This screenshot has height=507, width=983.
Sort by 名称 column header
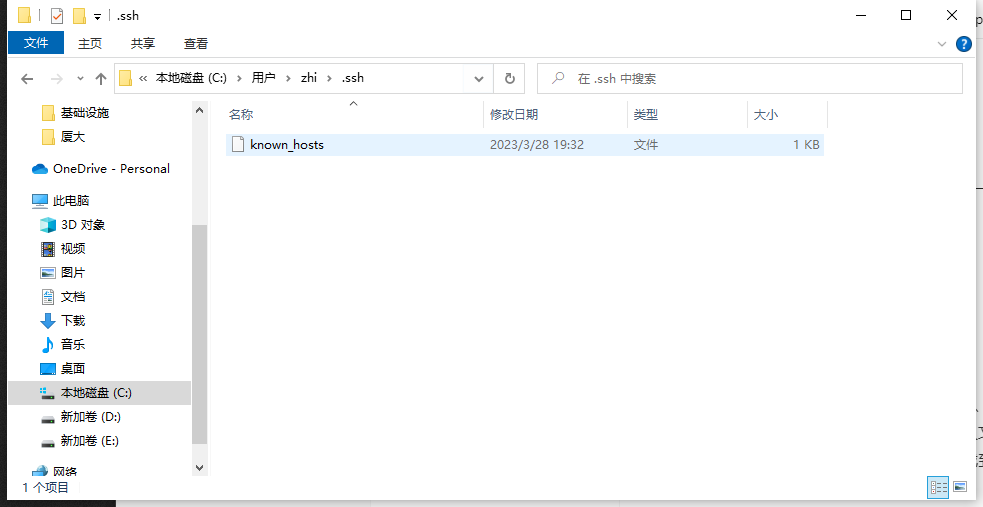point(241,115)
